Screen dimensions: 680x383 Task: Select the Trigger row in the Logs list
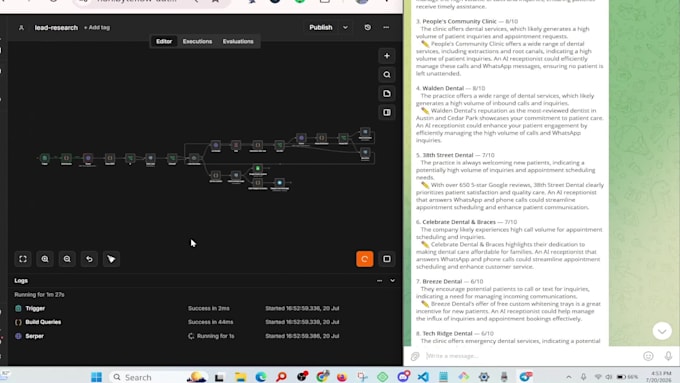pyautogui.click(x=205, y=308)
